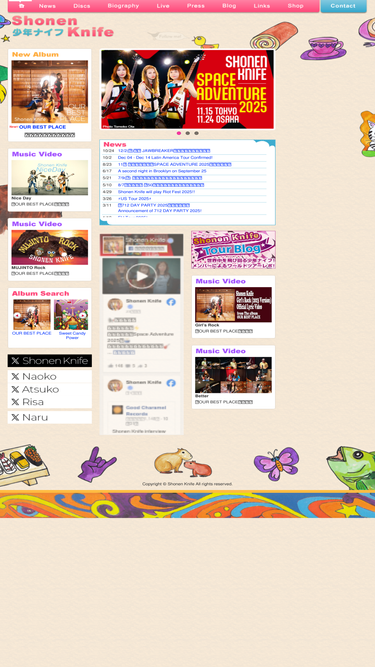Viewport: 375px width, 667px height.
Task: Click the Shonen Knife site logo
Action: 62,26
